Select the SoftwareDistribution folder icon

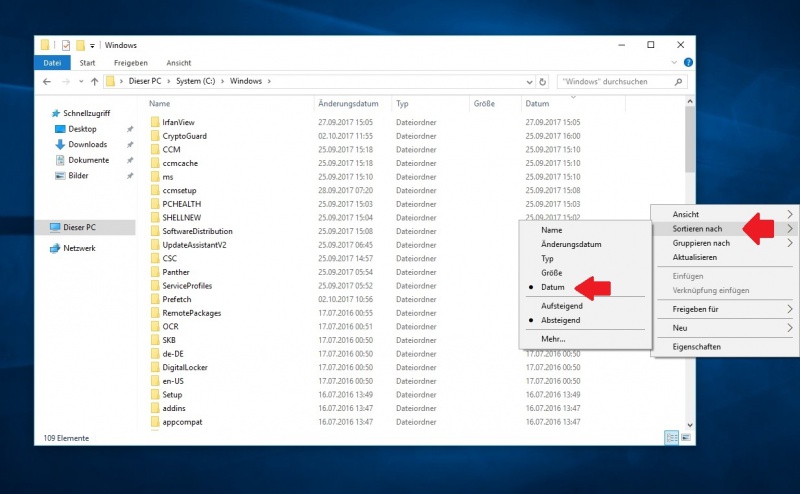tap(155, 231)
